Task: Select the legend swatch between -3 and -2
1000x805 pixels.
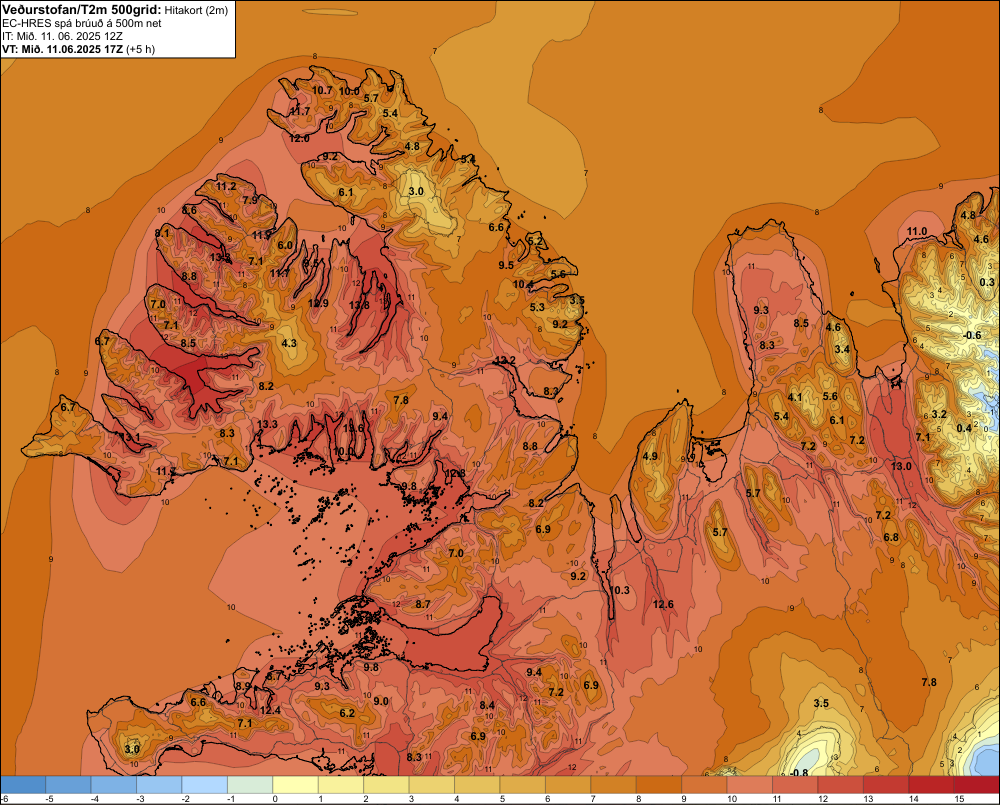Action: point(159,785)
